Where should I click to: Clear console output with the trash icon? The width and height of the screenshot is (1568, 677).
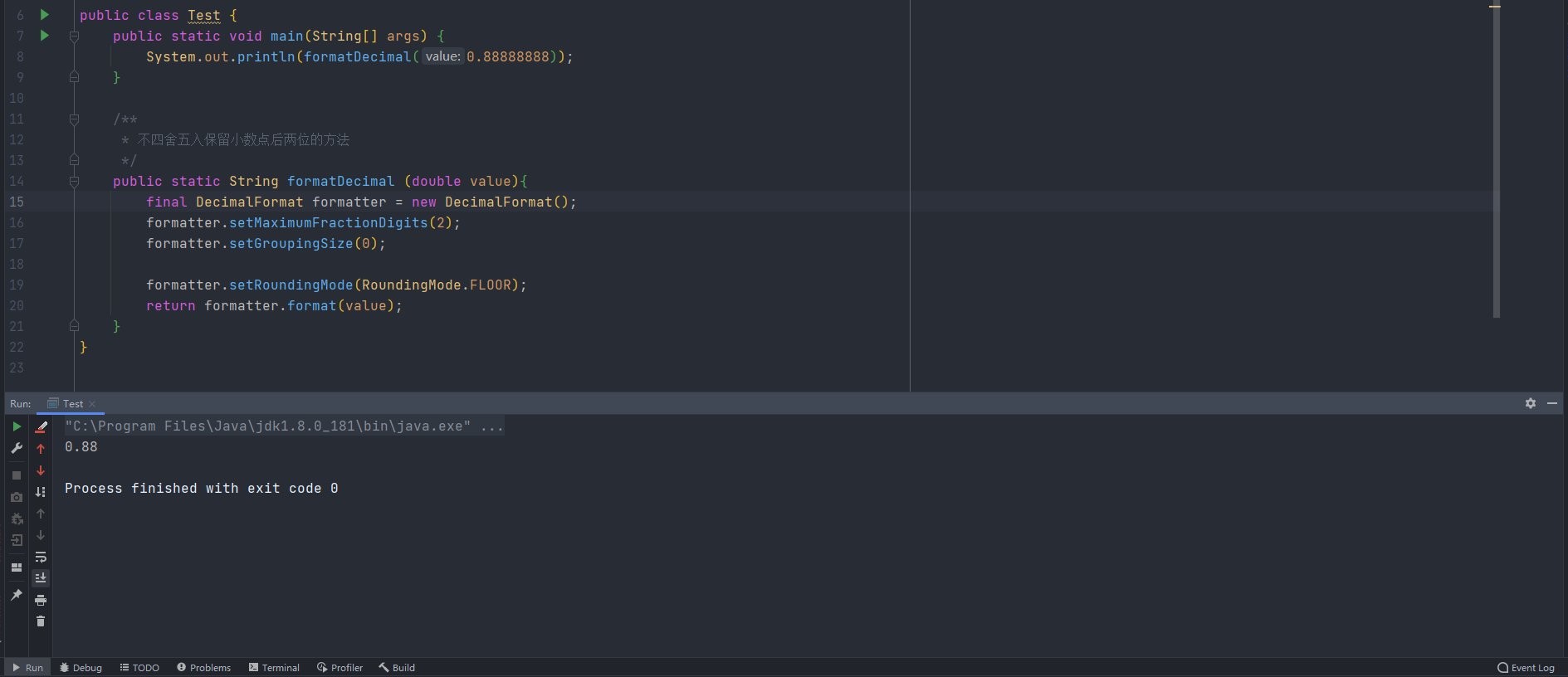pyautogui.click(x=41, y=621)
